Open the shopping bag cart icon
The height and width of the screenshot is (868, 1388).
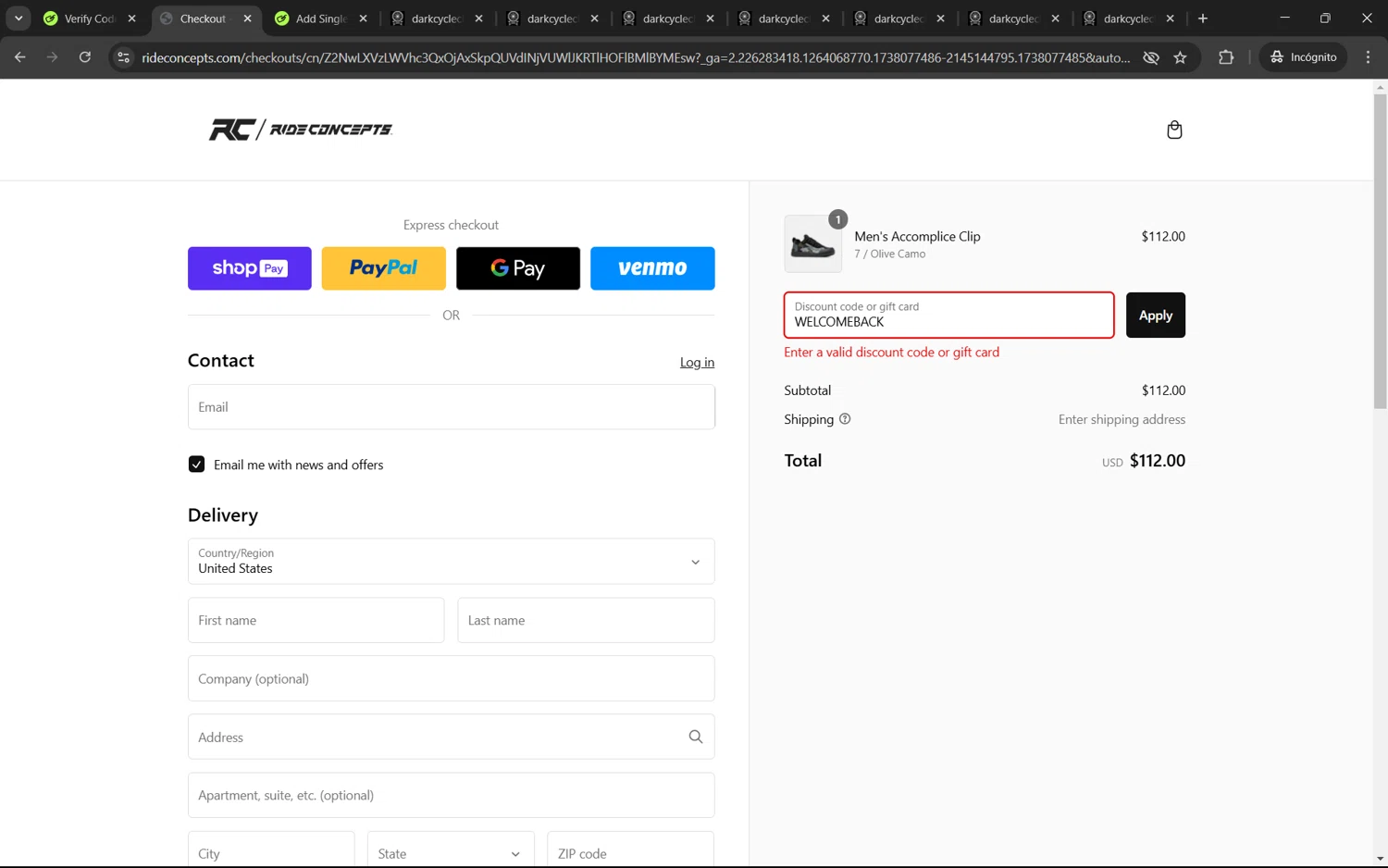[1174, 130]
